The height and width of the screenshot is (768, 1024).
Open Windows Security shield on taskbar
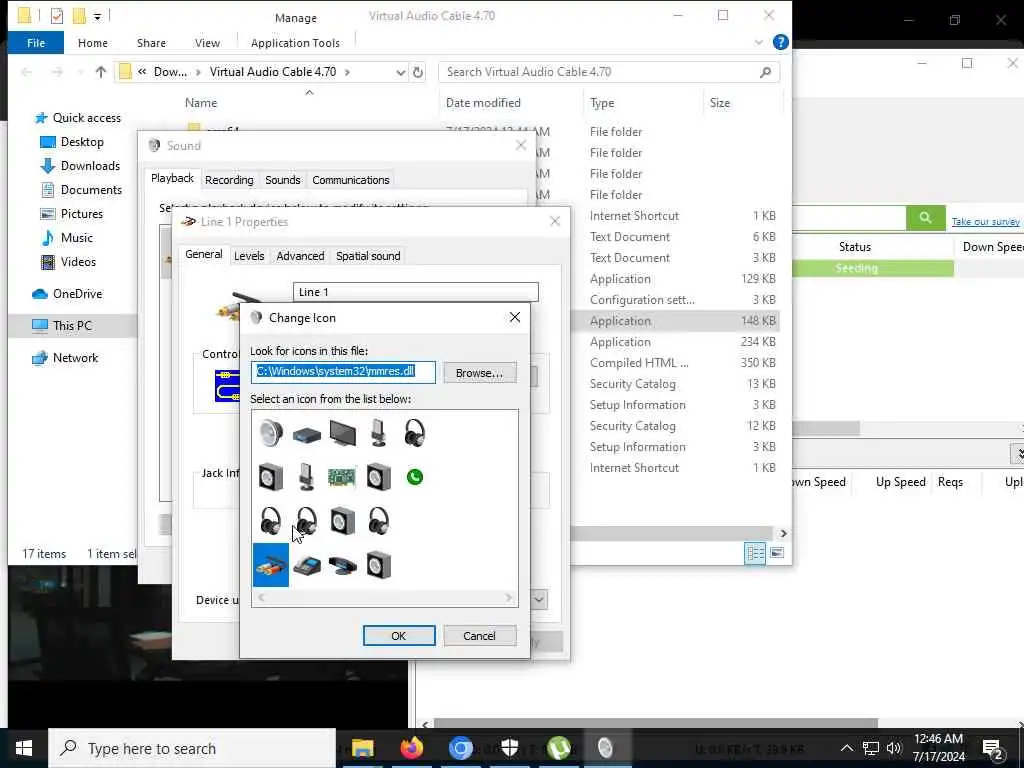[509, 748]
